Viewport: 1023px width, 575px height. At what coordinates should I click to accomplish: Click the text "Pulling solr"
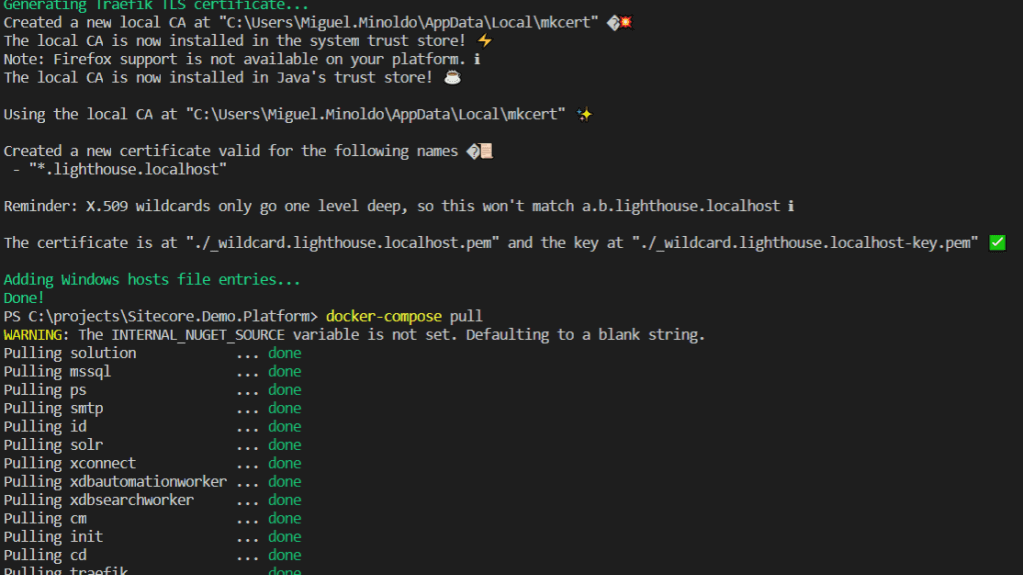[x=53, y=444]
